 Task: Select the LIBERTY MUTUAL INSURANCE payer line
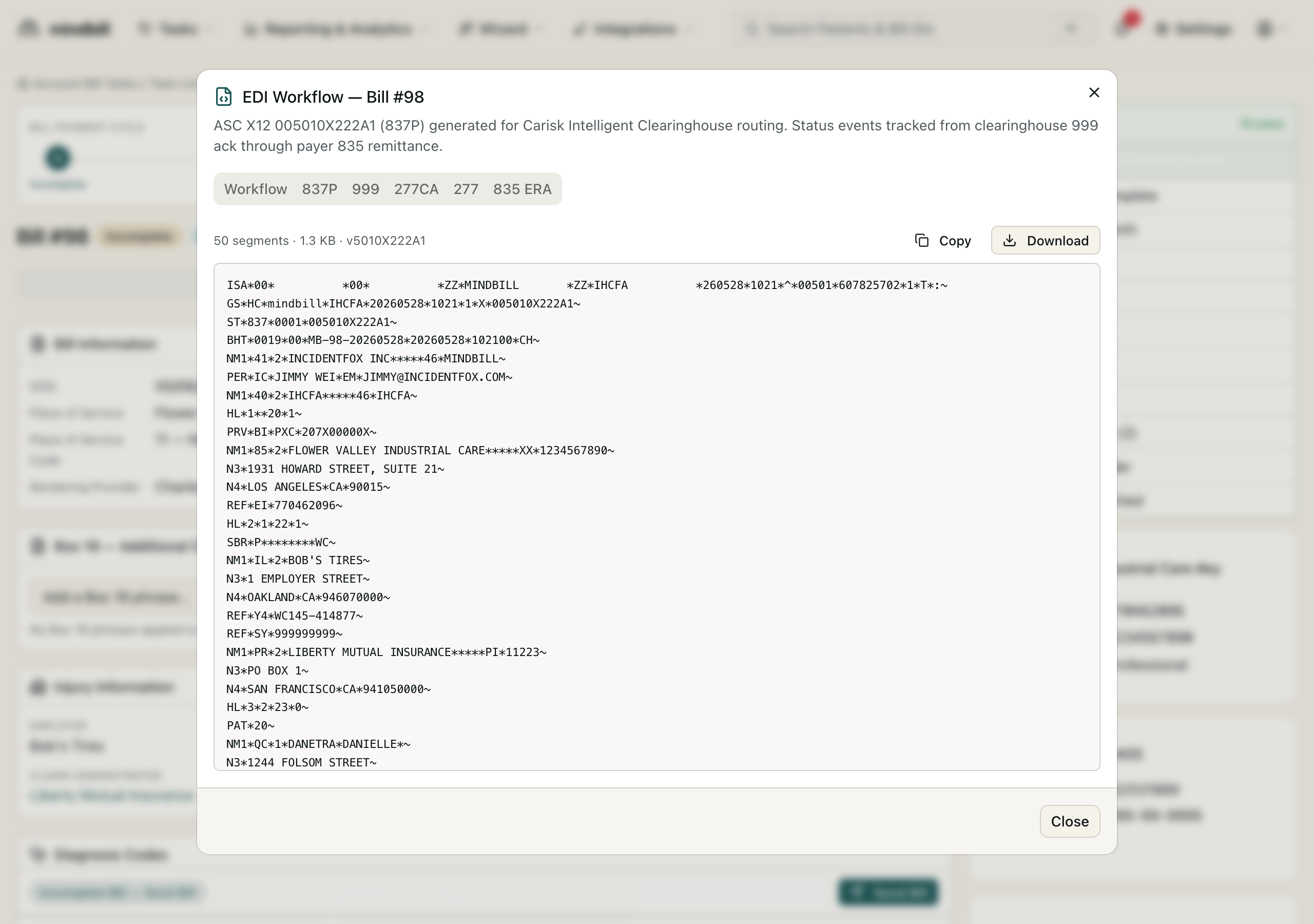click(x=387, y=652)
